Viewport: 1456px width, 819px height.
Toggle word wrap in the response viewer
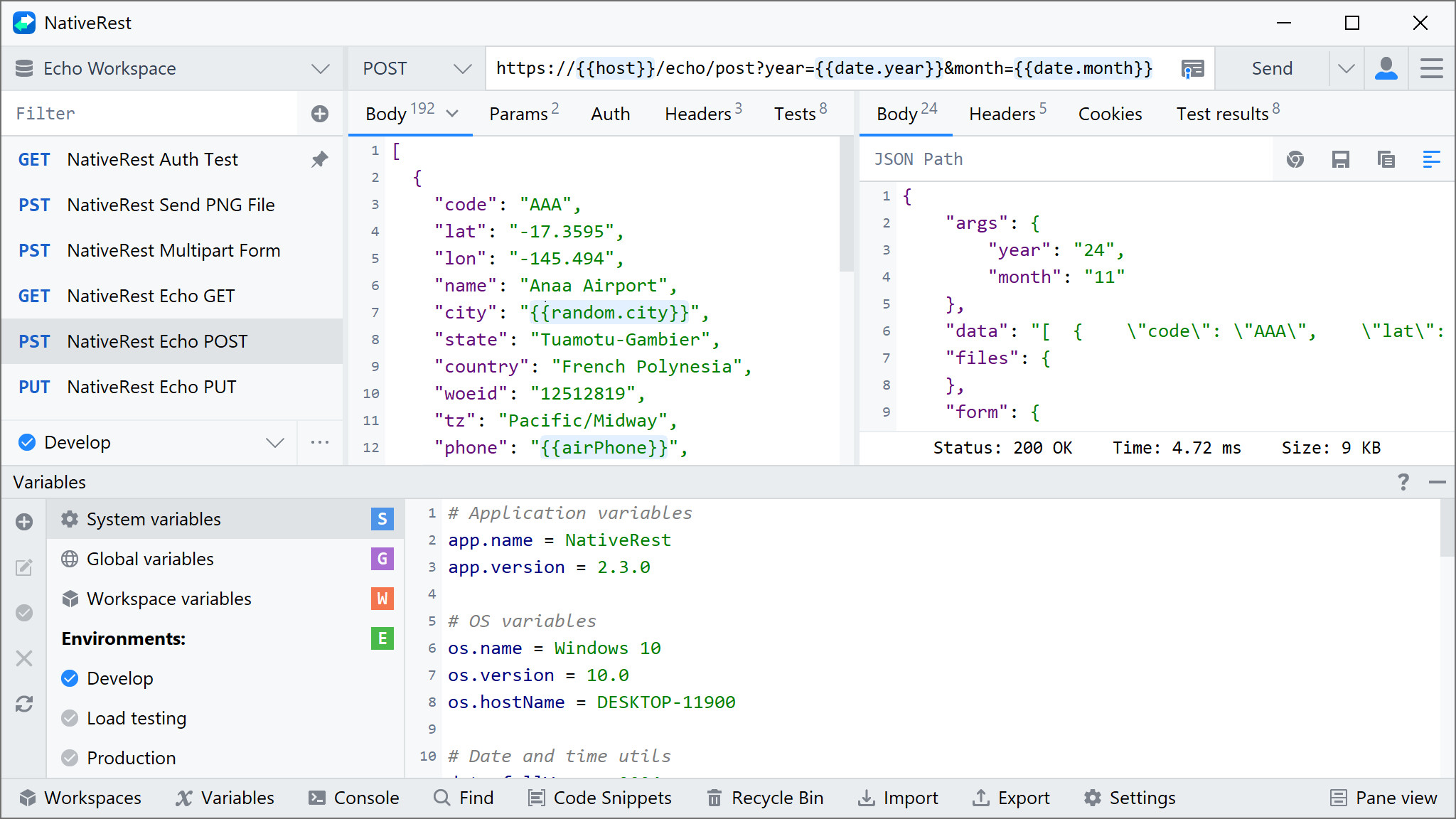(1431, 159)
